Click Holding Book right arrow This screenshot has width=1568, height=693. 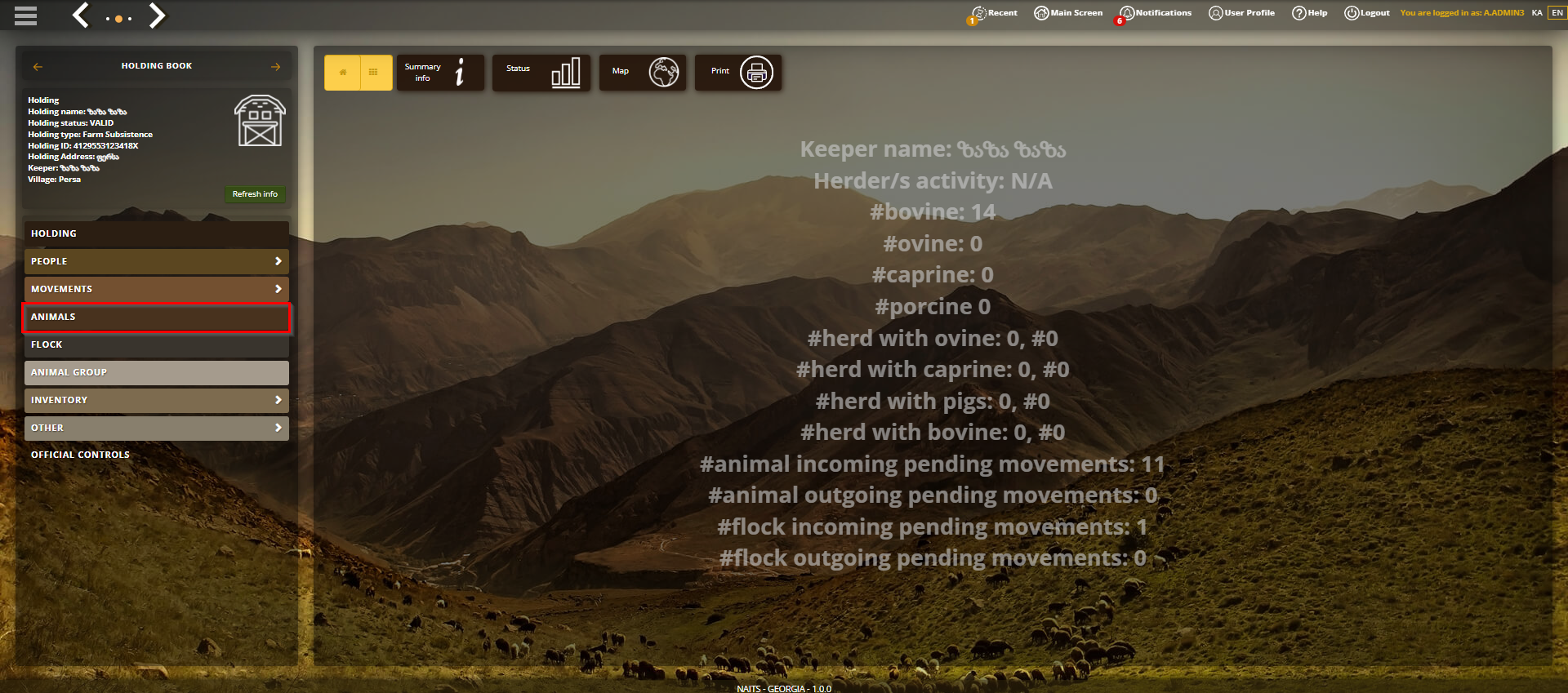coord(275,67)
